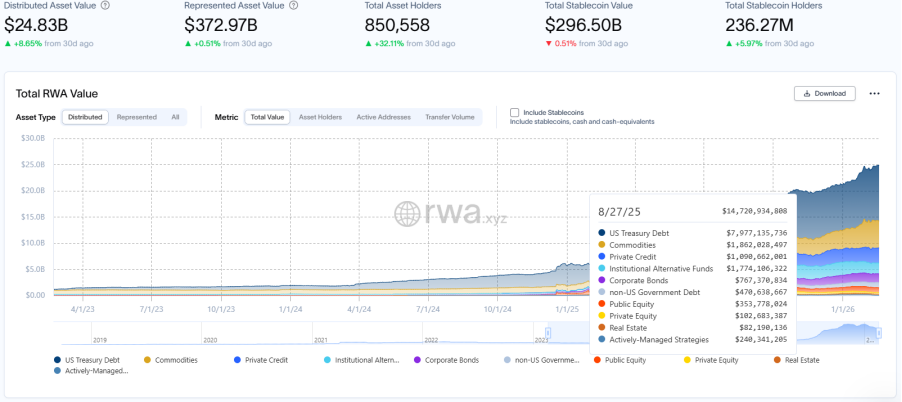The image size is (902, 402).
Task: Enable the Include Stablecoins checkbox
Action: coord(514,112)
